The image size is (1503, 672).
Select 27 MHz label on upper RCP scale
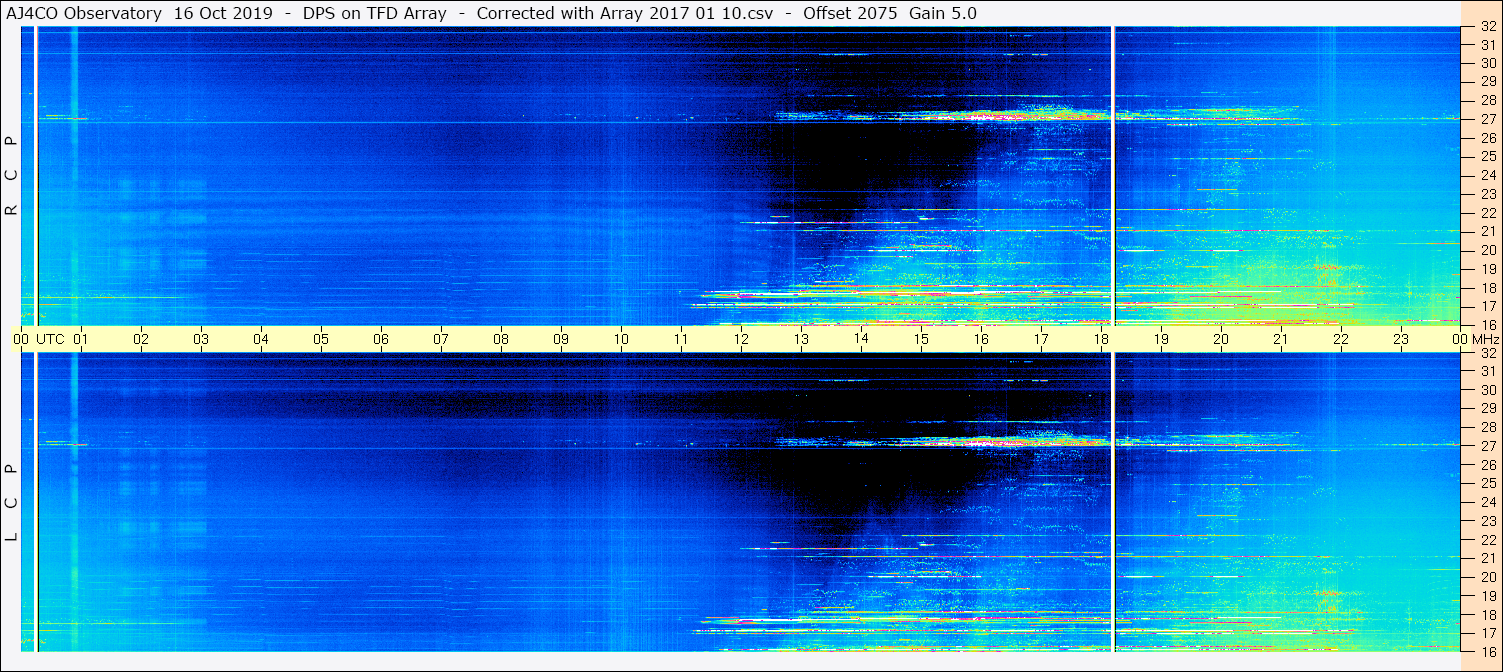[1487, 119]
